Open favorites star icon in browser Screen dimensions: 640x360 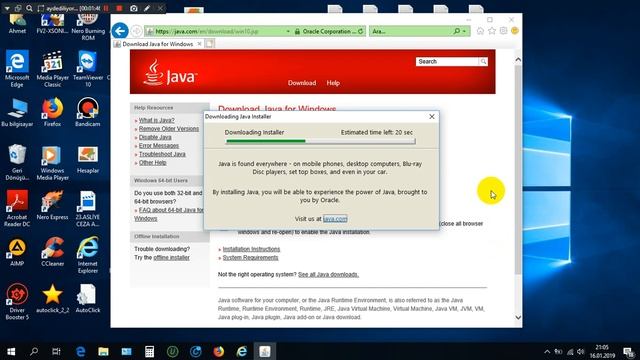click(x=492, y=31)
